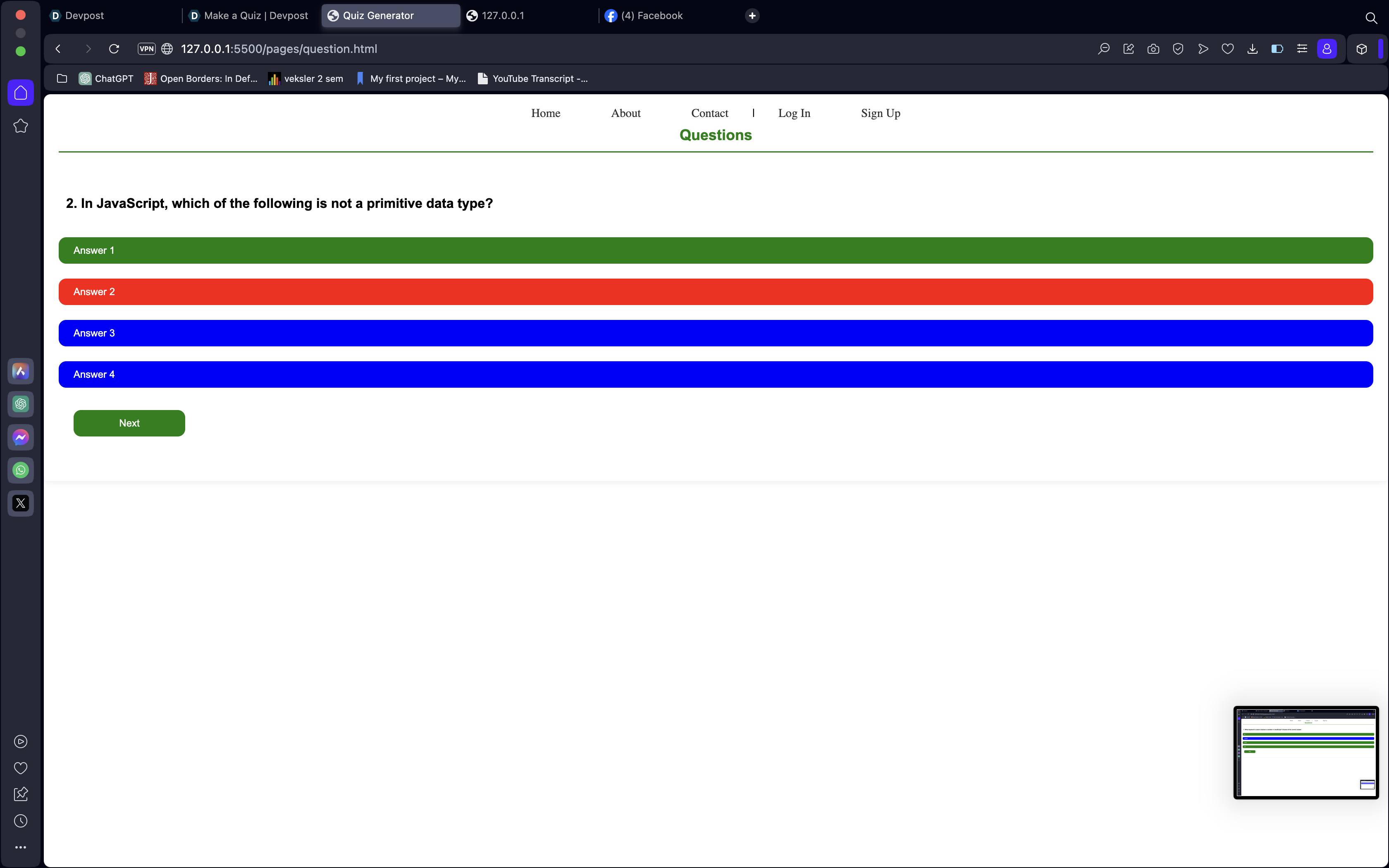Open Messenger in the sidebar
Viewport: 1389px width, 868px height.
coord(21,437)
